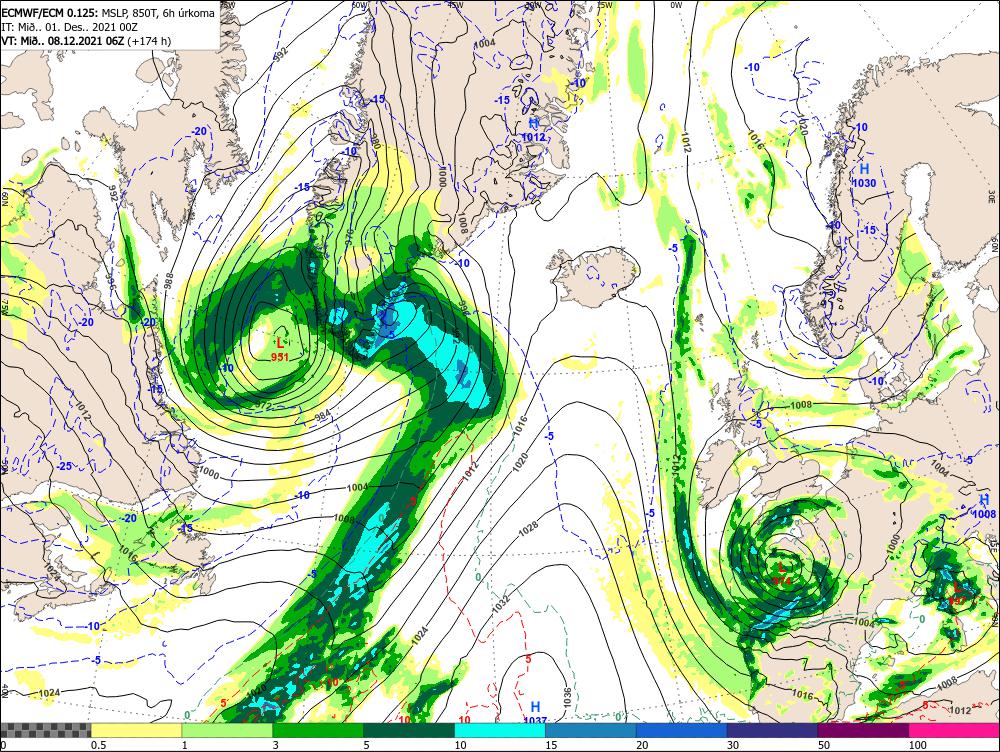Viewport: 1000px width, 752px height.
Task: Click the '988' isobar label
Action: click(168, 282)
